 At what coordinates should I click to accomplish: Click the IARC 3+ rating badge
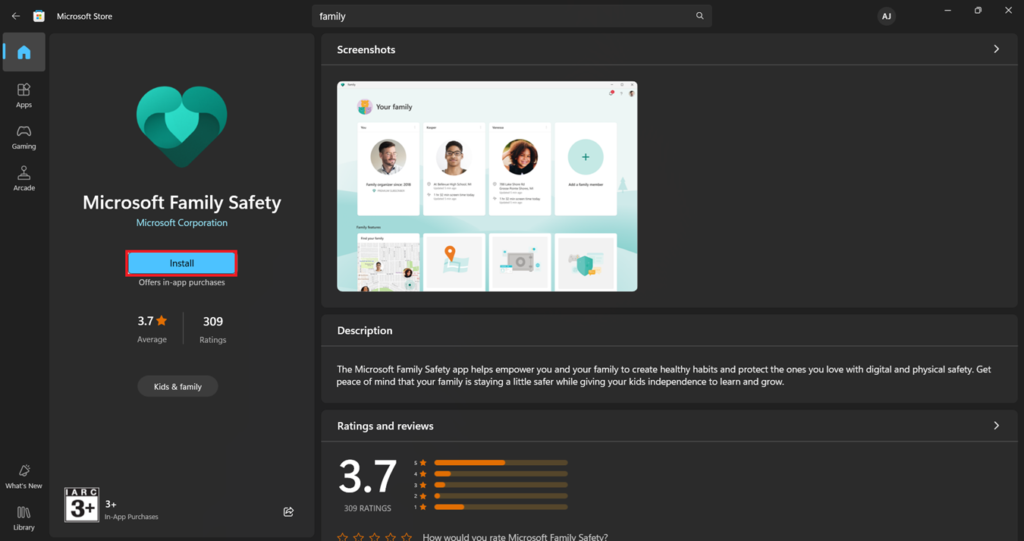(x=82, y=504)
